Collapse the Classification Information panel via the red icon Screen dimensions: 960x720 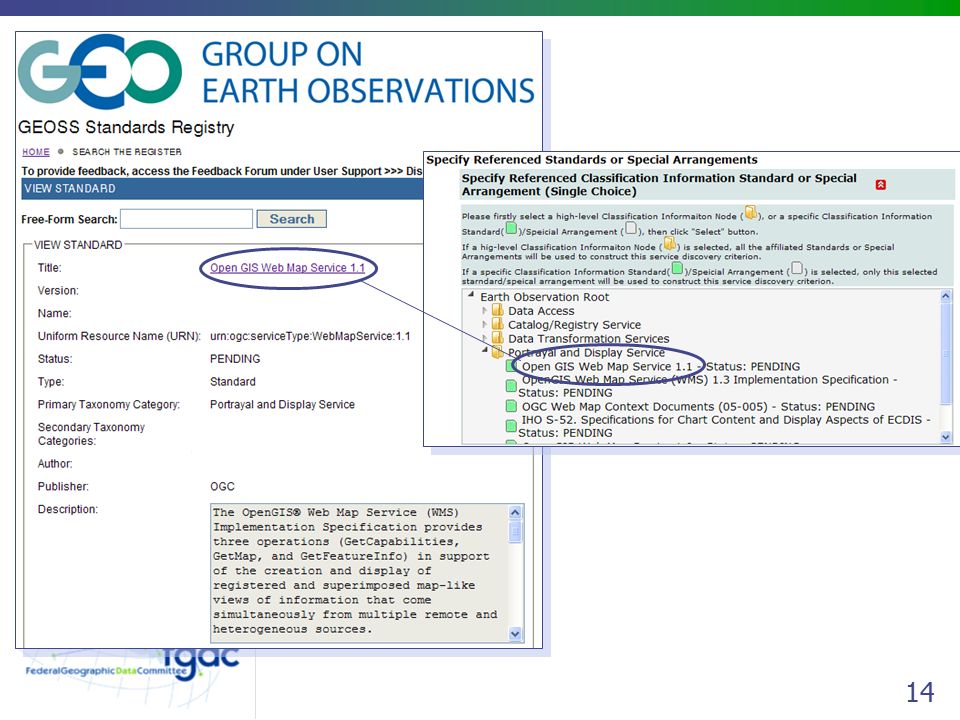click(x=880, y=184)
